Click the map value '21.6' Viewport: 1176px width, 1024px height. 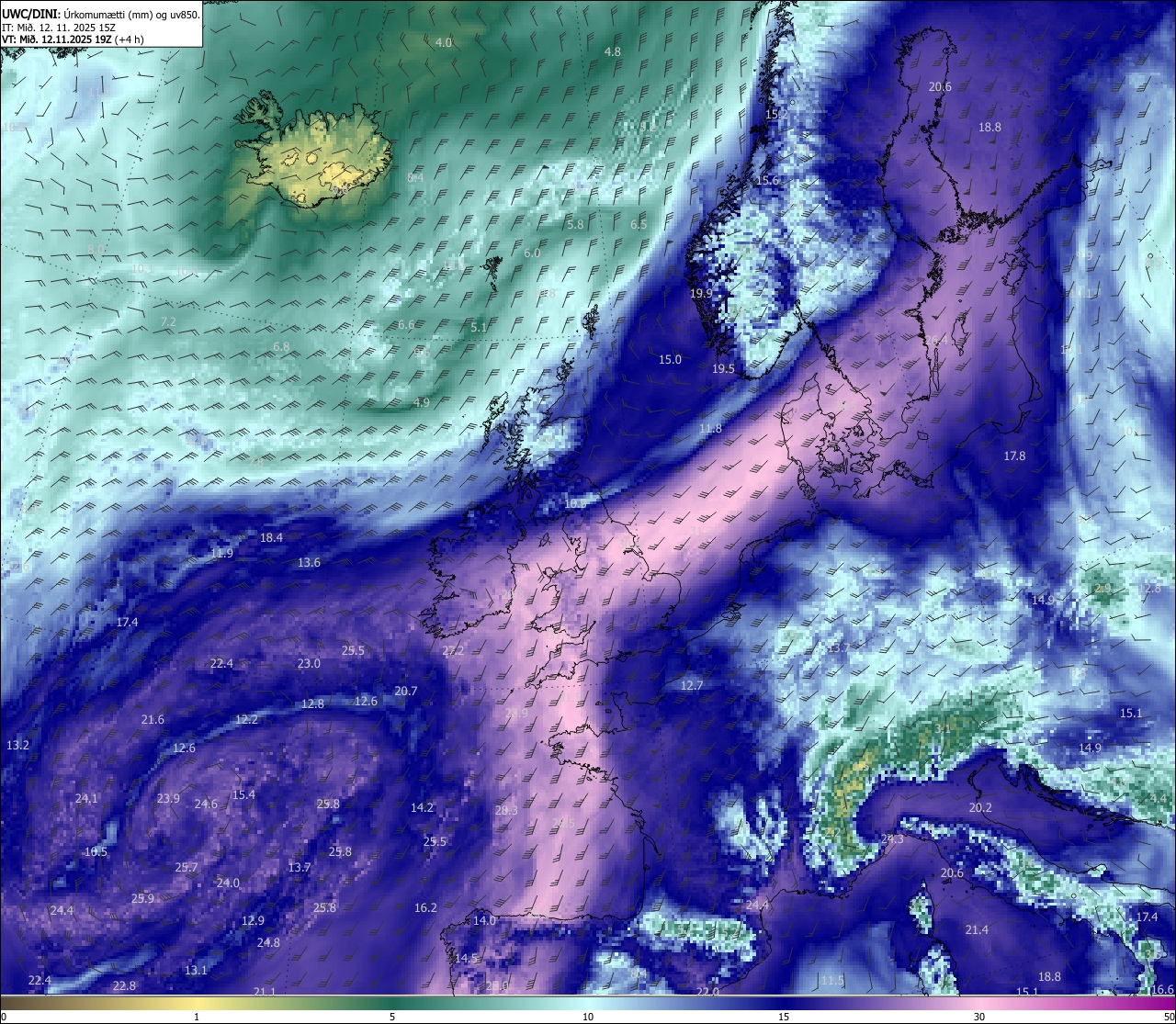(x=153, y=720)
